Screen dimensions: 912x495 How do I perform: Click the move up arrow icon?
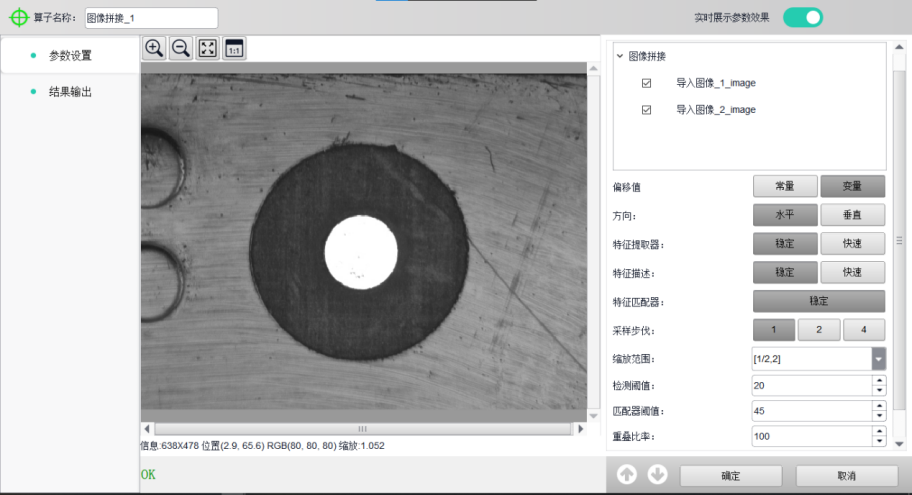[x=627, y=475]
